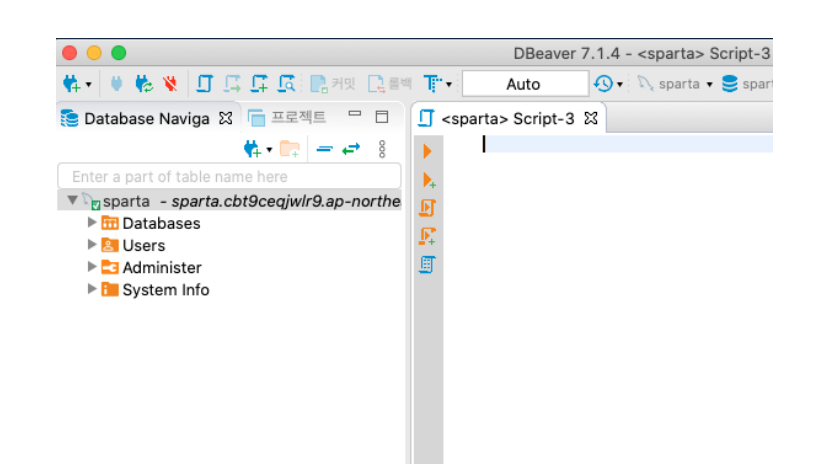822x472 pixels.
Task: Maximize the navigator panel
Action: coord(382,116)
